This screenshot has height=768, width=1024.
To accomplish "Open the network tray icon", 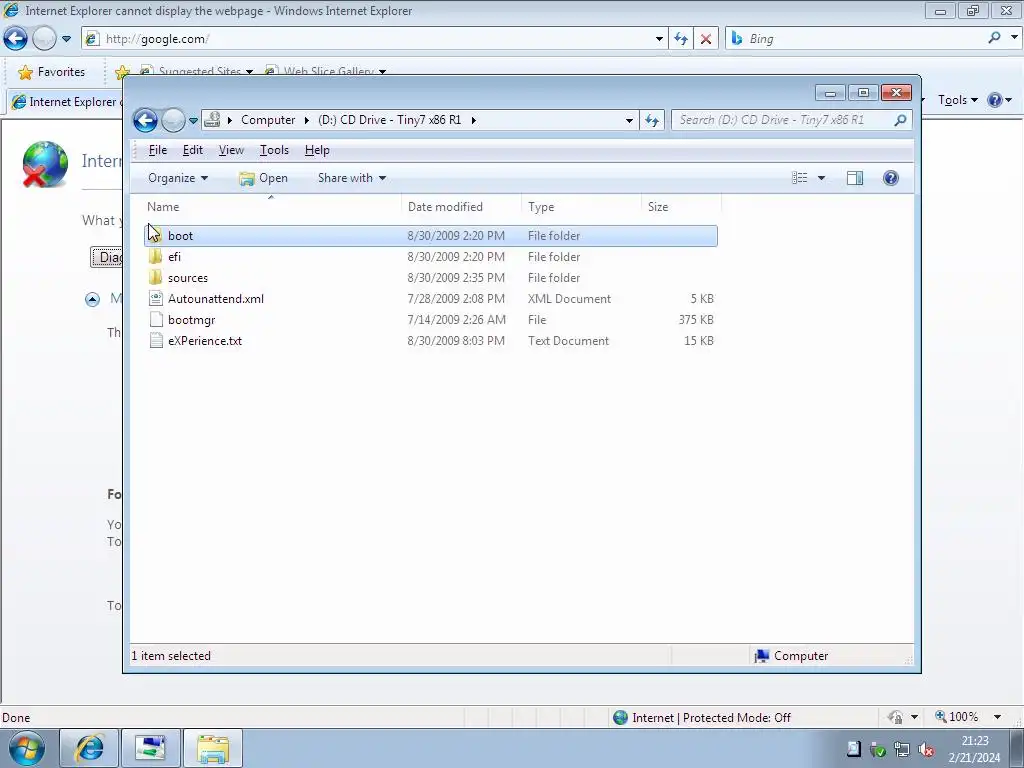I will point(903,750).
